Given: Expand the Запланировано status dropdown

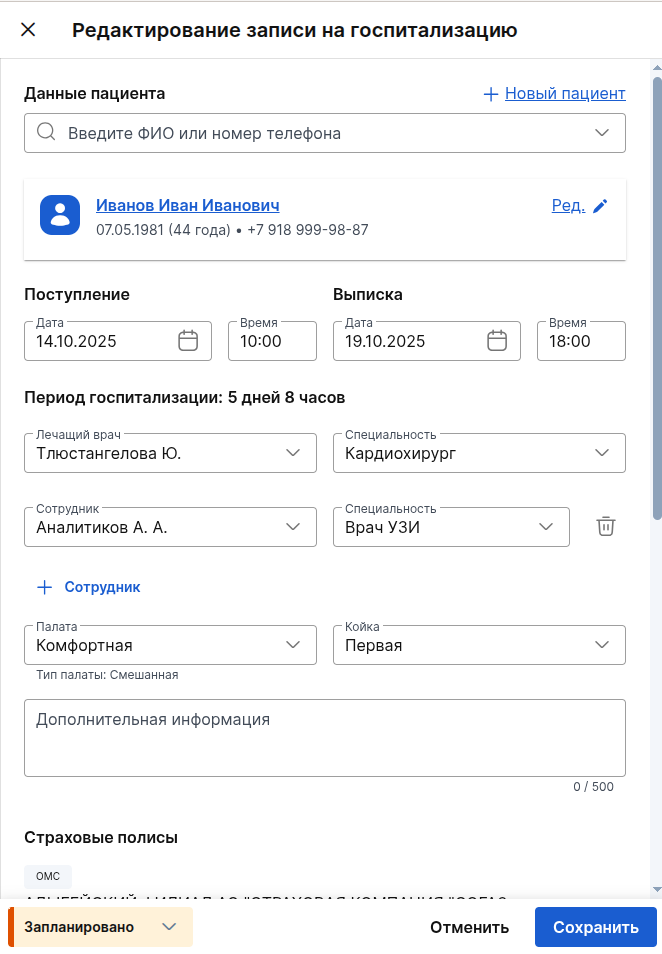Looking at the screenshot, I should tap(169, 927).
